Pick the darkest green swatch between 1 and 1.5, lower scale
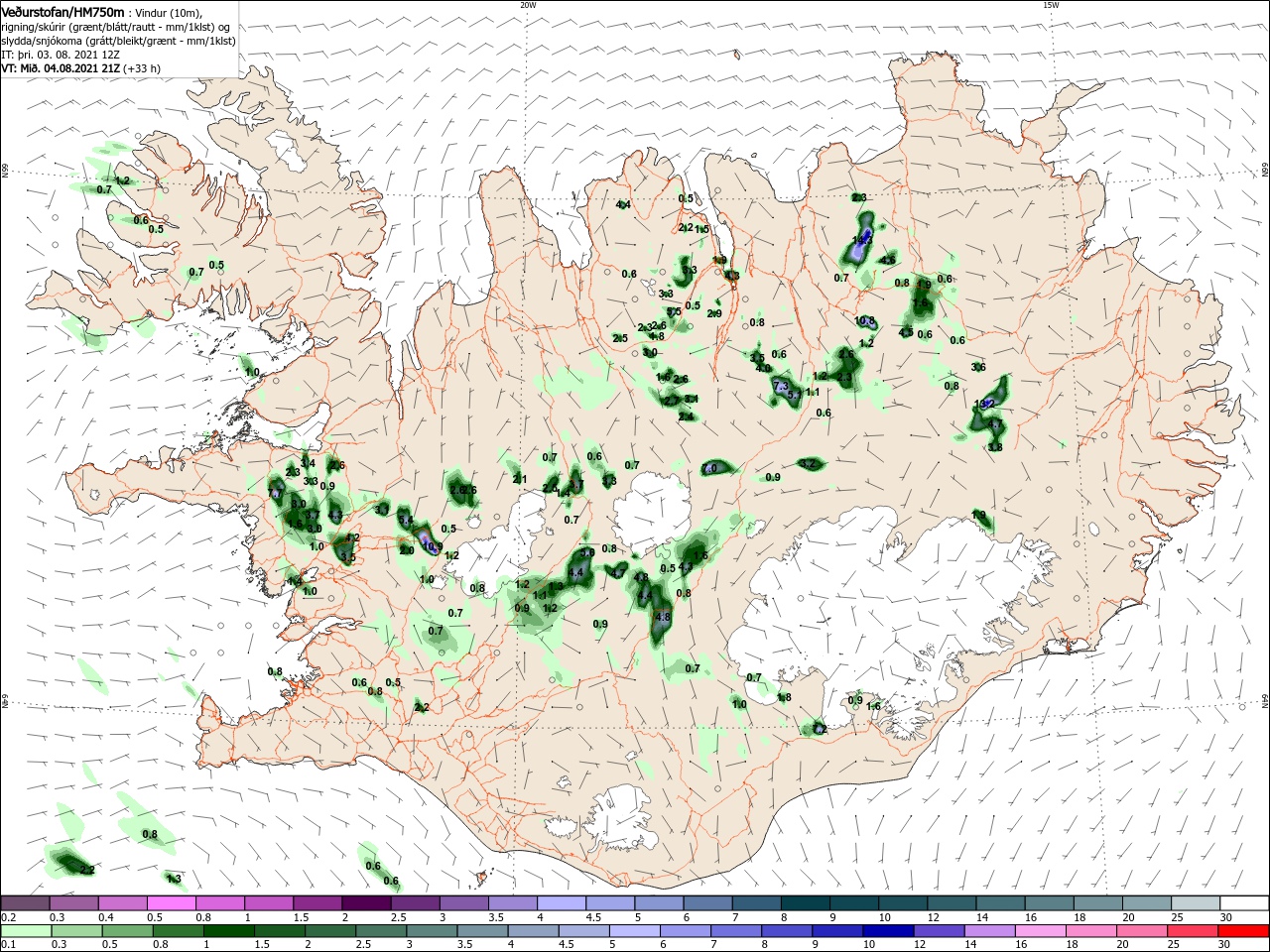The height and width of the screenshot is (952, 1270). coord(229,931)
